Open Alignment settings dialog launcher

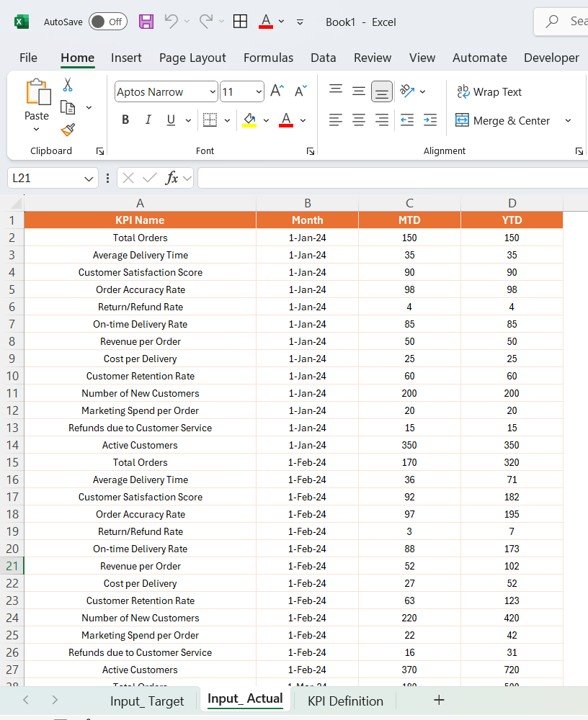point(579,151)
